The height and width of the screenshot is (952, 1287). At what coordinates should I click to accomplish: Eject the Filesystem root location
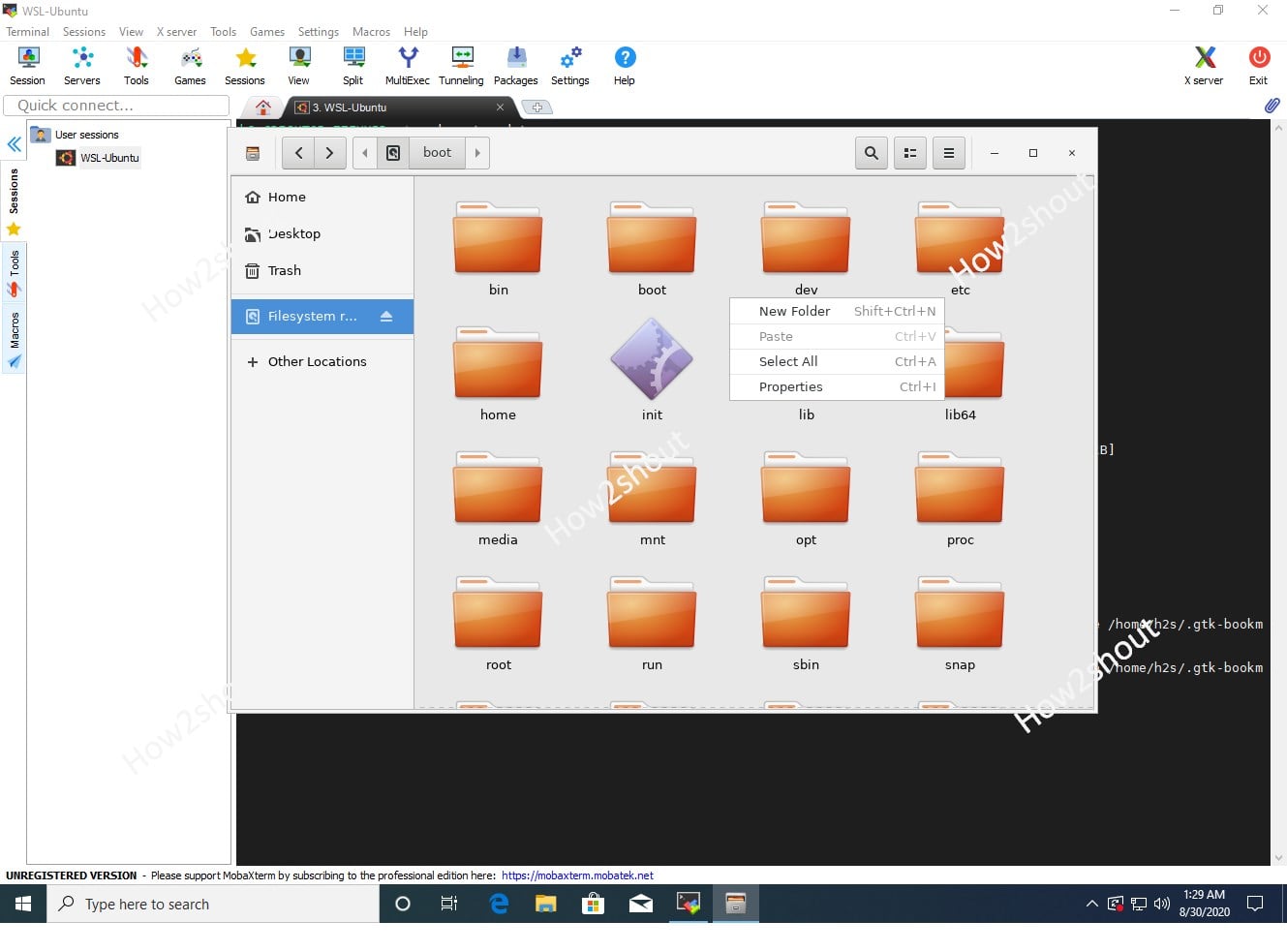point(387,316)
